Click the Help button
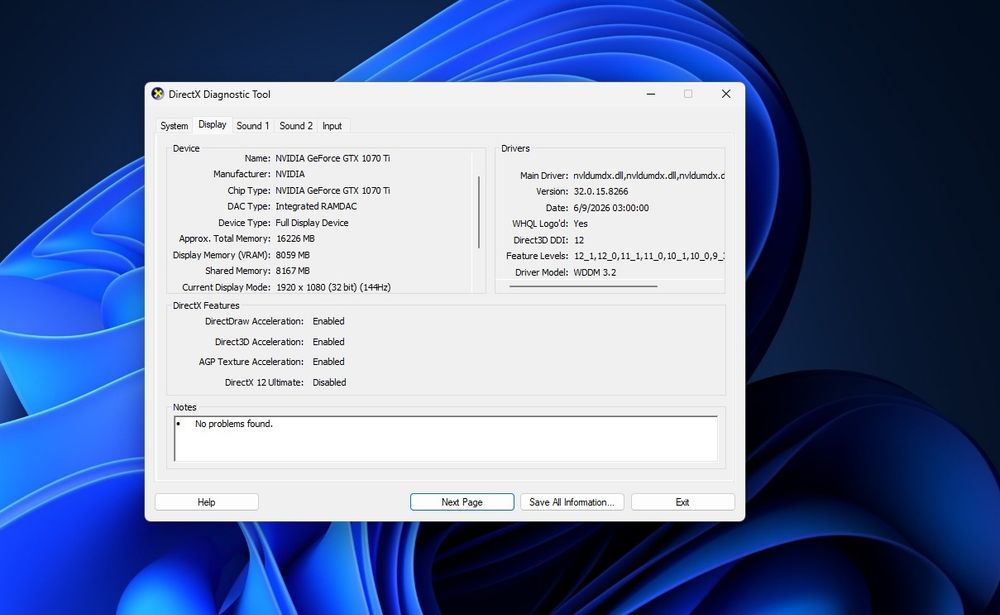This screenshot has width=1000, height=615. coord(207,502)
